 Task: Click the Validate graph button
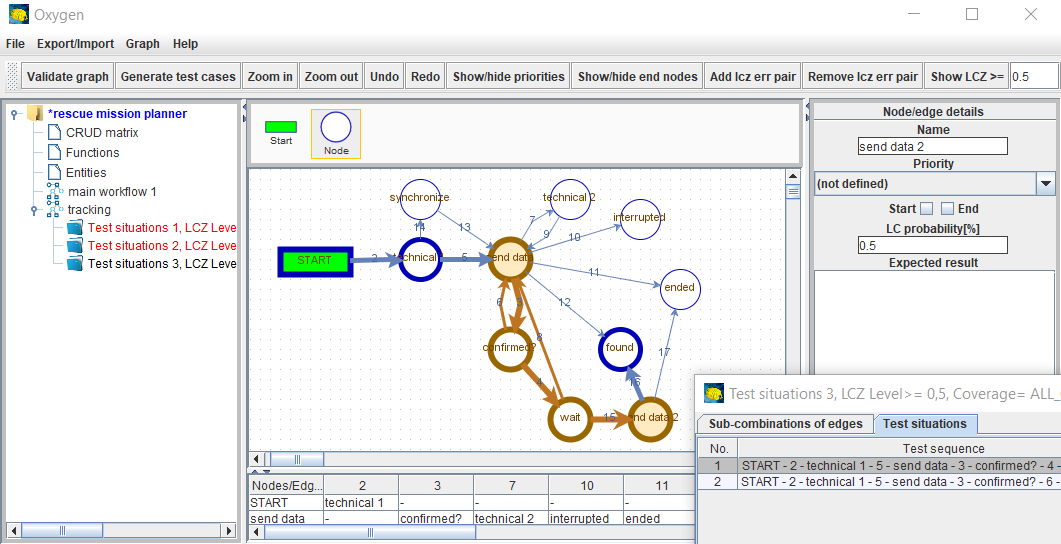coord(68,77)
